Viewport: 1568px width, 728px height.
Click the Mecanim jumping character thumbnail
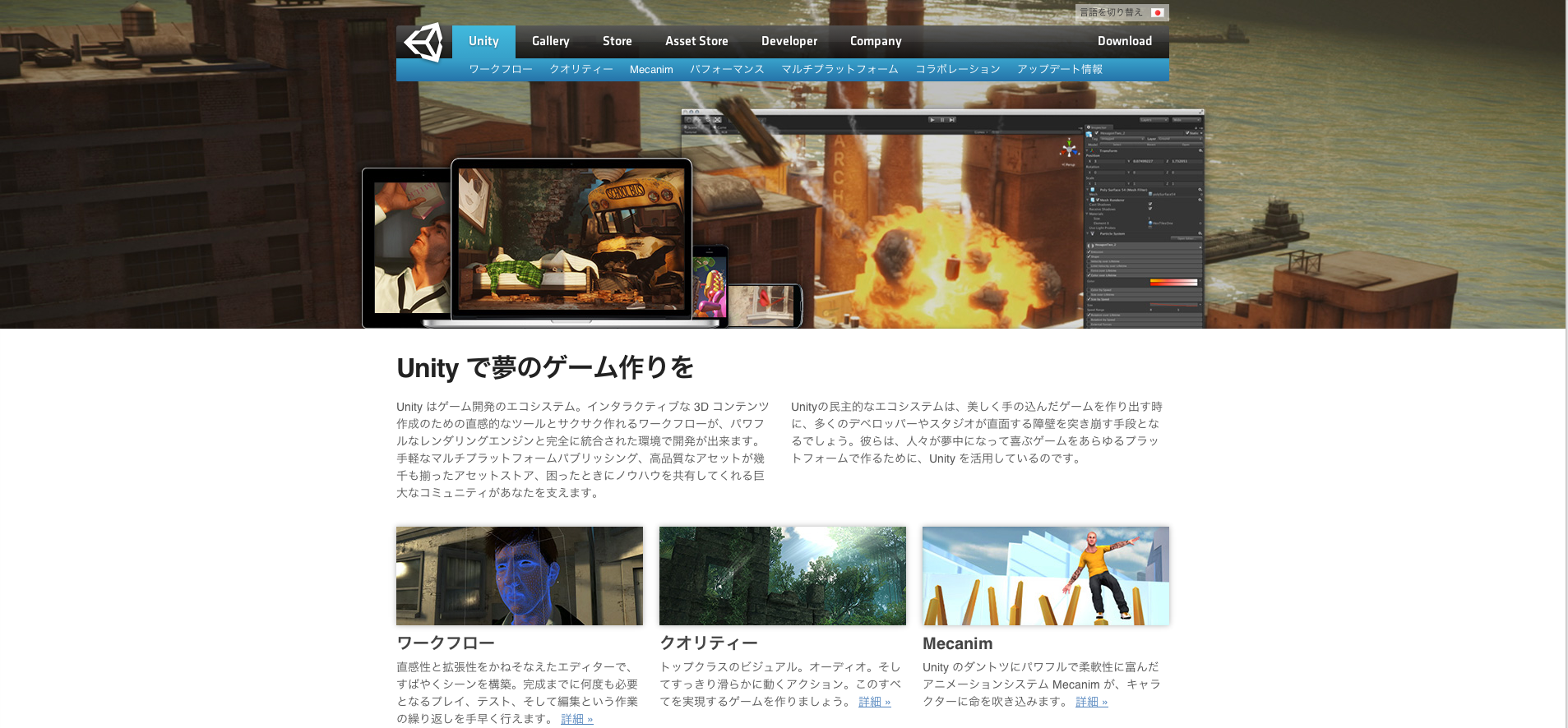(x=1046, y=576)
